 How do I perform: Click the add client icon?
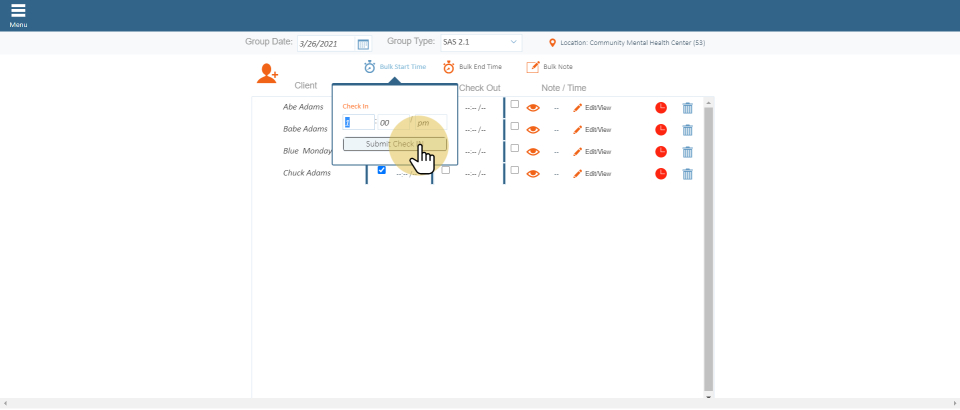(267, 73)
